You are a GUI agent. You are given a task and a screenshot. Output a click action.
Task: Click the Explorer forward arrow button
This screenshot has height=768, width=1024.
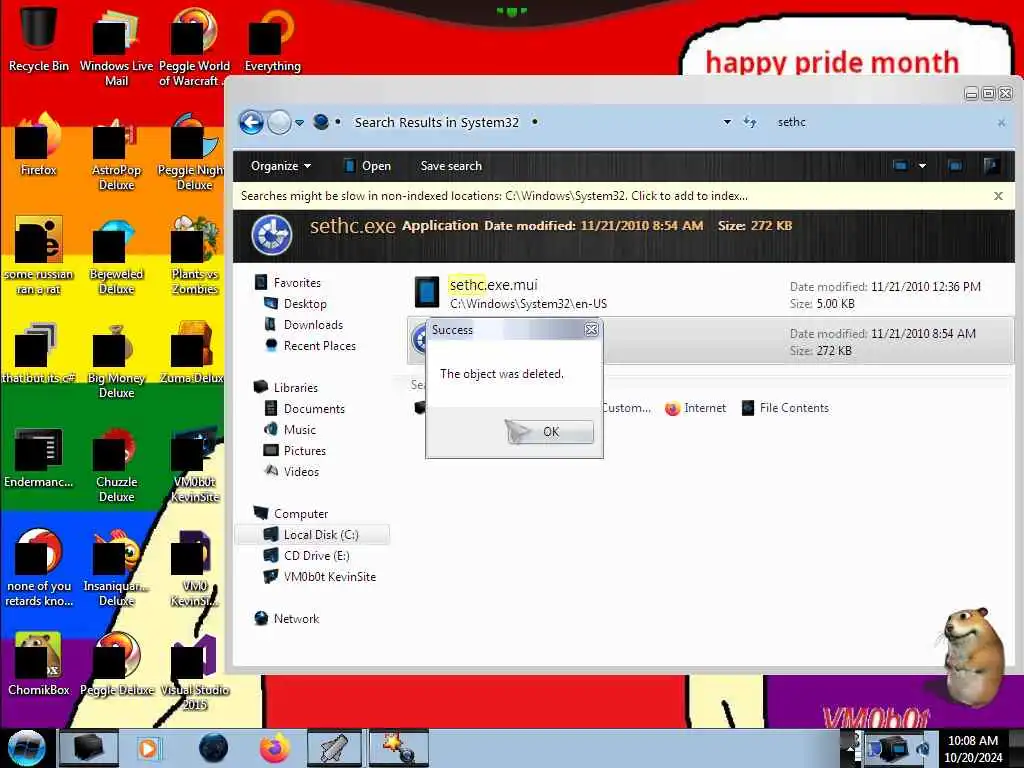point(280,122)
